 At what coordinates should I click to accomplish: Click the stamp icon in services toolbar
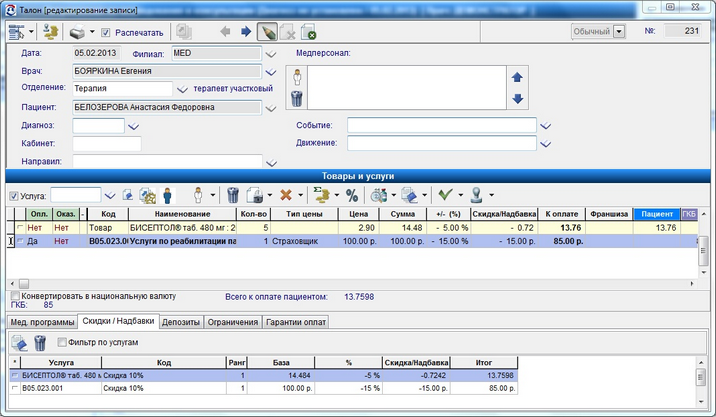coord(477,195)
